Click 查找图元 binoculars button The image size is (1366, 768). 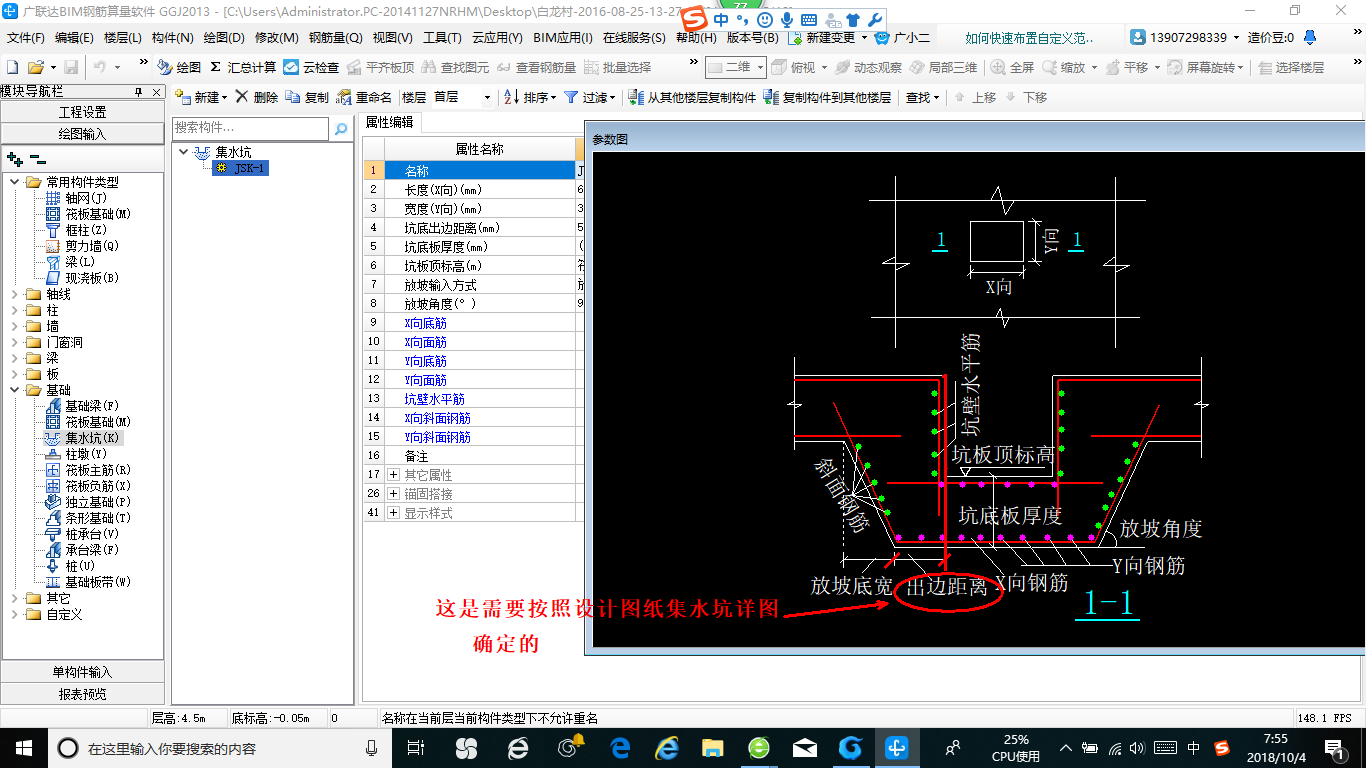[456, 67]
